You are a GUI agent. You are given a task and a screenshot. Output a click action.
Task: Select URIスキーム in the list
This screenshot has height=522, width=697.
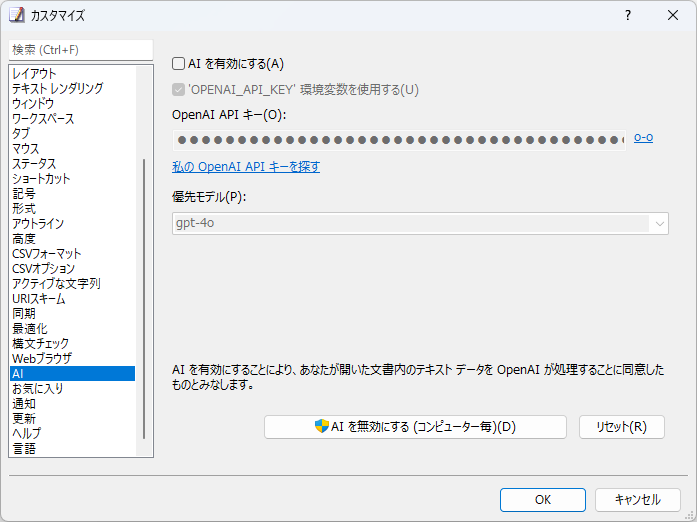72,299
